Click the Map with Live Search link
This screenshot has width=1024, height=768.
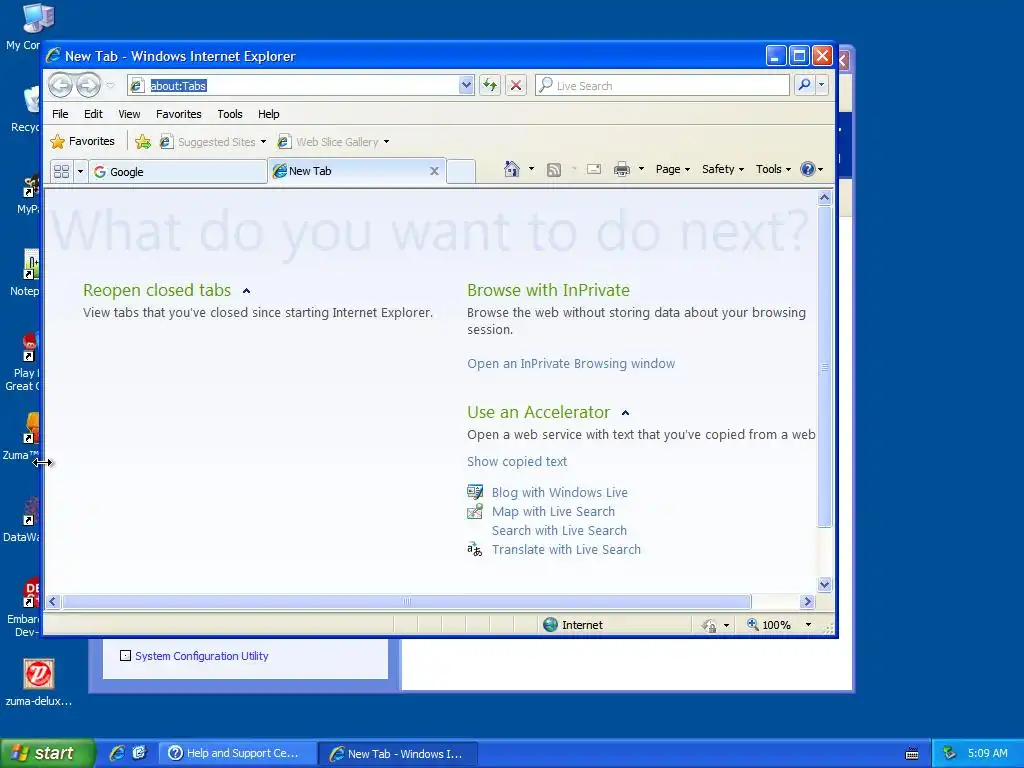(x=553, y=511)
